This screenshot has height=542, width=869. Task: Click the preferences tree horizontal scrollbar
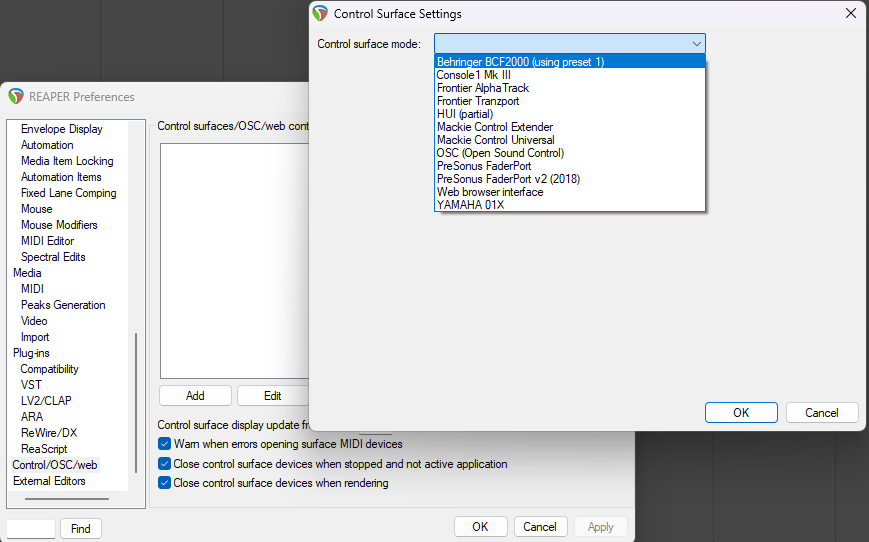point(67,499)
